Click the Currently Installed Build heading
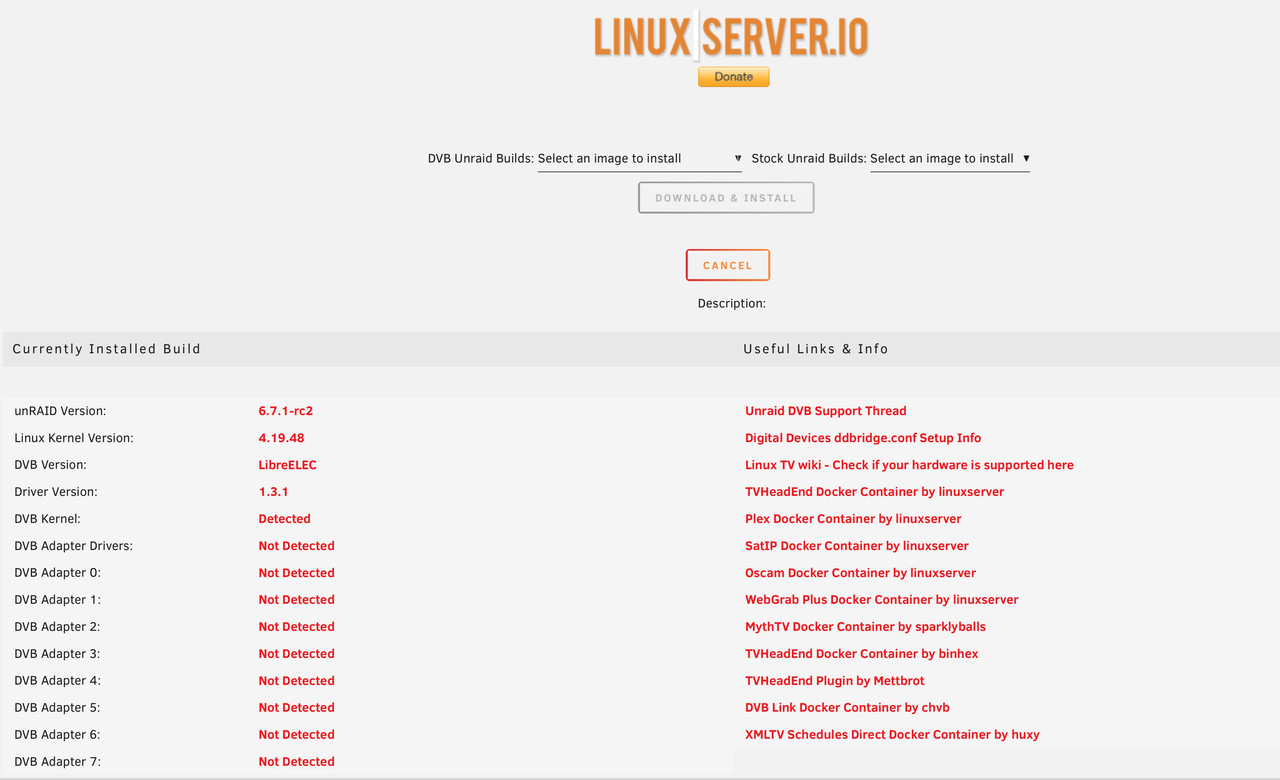 pos(107,349)
